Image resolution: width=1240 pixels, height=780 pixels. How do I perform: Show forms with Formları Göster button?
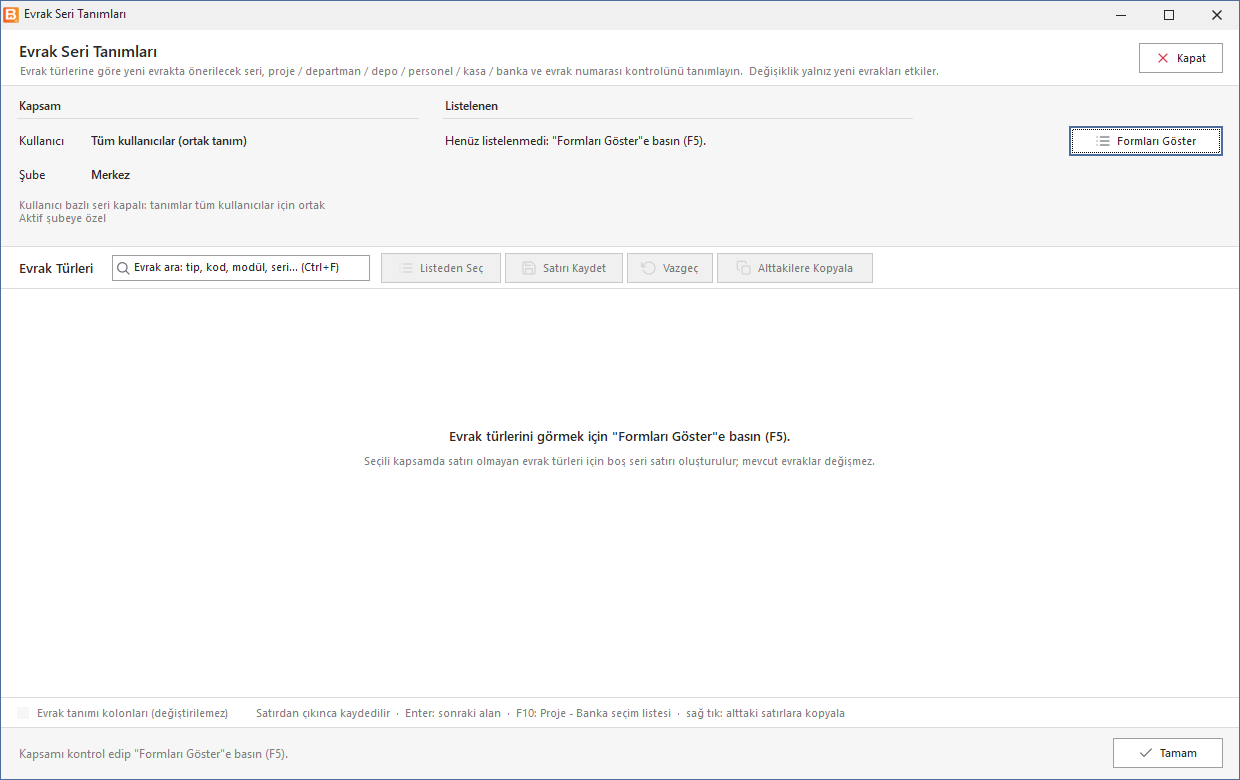(1146, 141)
